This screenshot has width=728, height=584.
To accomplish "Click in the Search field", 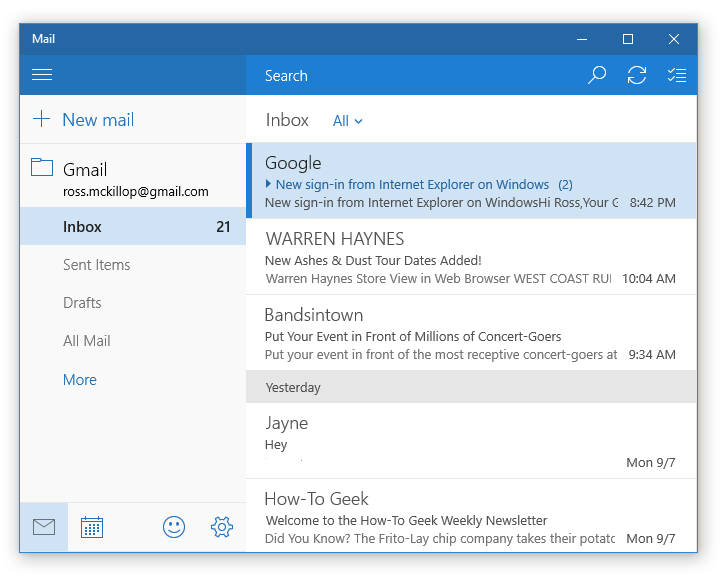I will (413, 75).
